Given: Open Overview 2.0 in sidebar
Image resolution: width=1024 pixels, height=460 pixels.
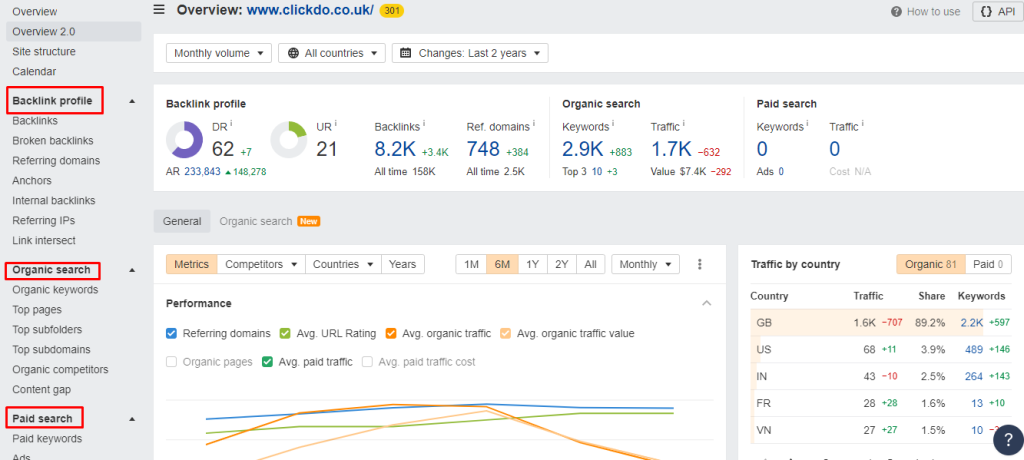Looking at the screenshot, I should [74, 31].
